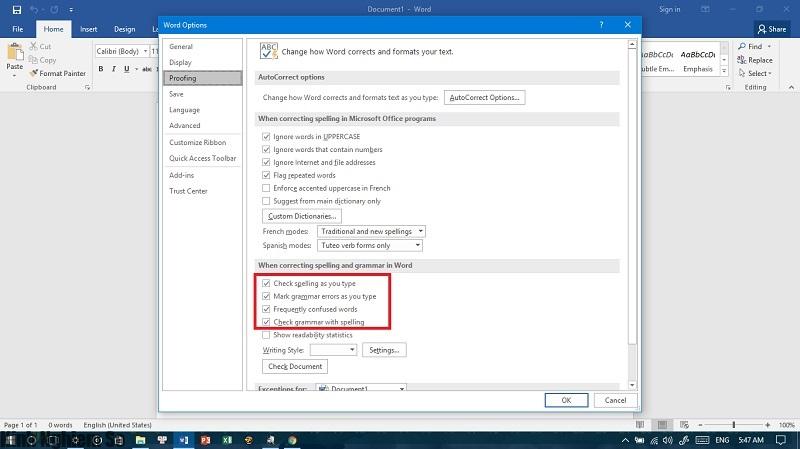Toggle Ignore words that contain numbers
800x449 pixels.
(266, 149)
